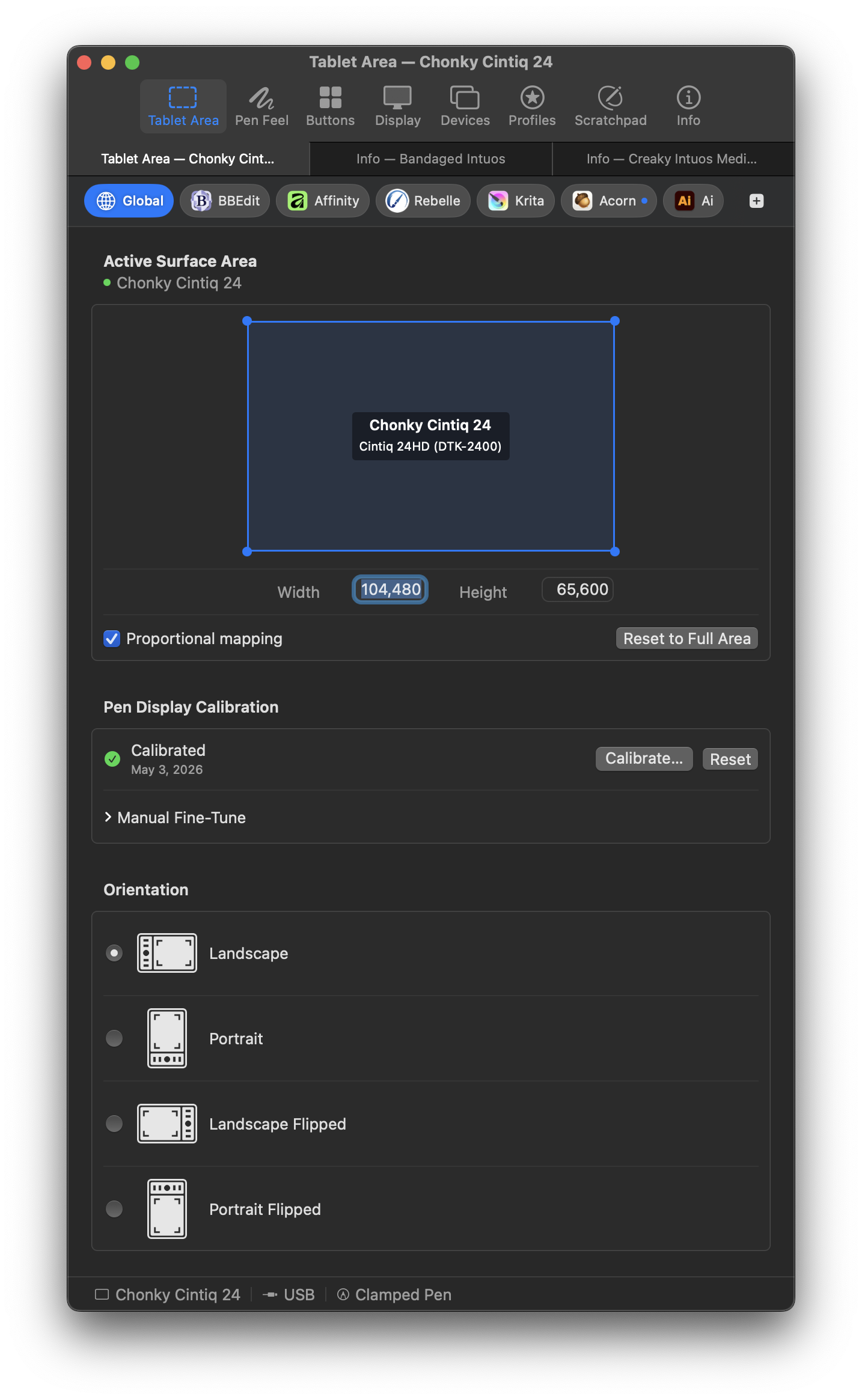This screenshot has height=1400, width=862.
Task: Open the Scratchpad pane
Action: pyautogui.click(x=610, y=106)
